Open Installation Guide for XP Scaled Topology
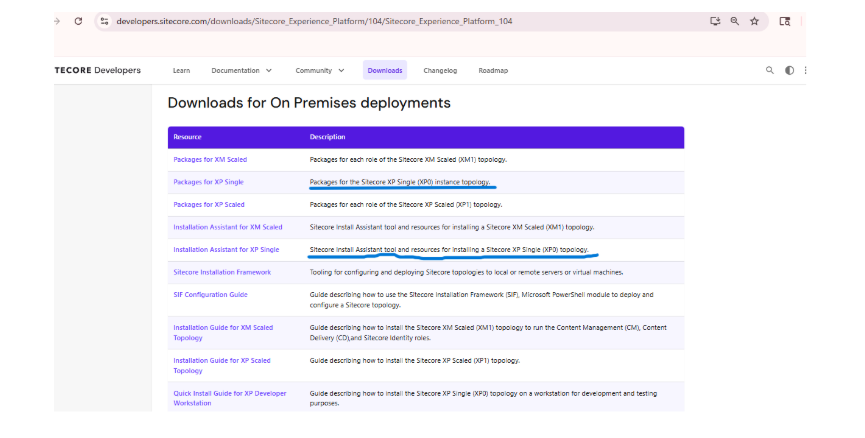The image size is (865, 438). coord(222,366)
